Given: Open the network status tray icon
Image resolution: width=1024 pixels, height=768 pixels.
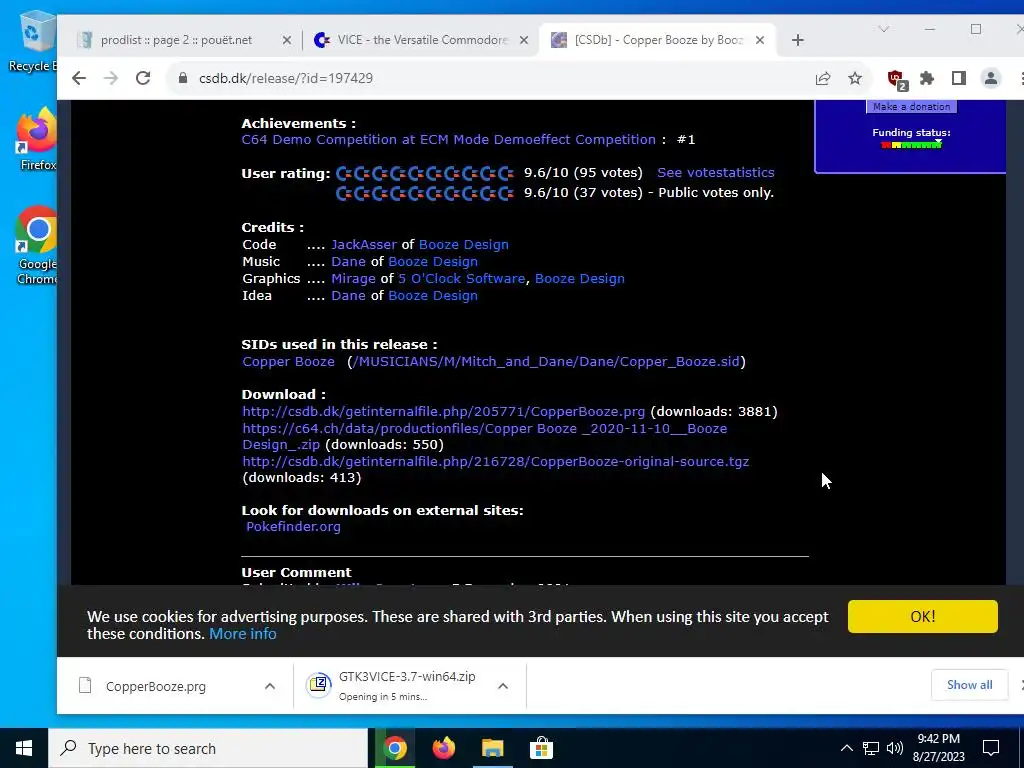Looking at the screenshot, I should [x=871, y=748].
